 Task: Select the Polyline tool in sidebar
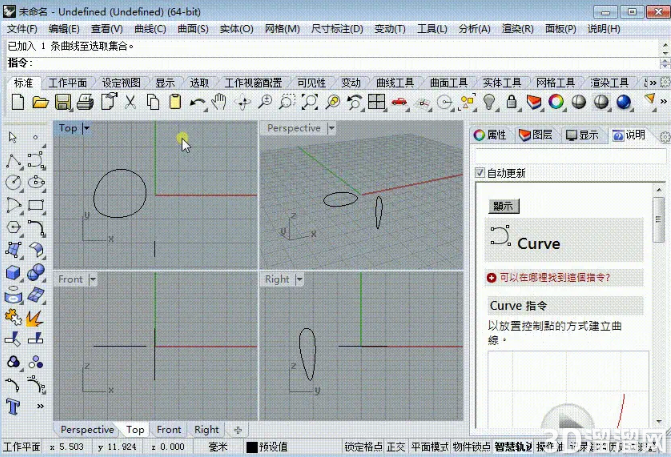point(14,161)
